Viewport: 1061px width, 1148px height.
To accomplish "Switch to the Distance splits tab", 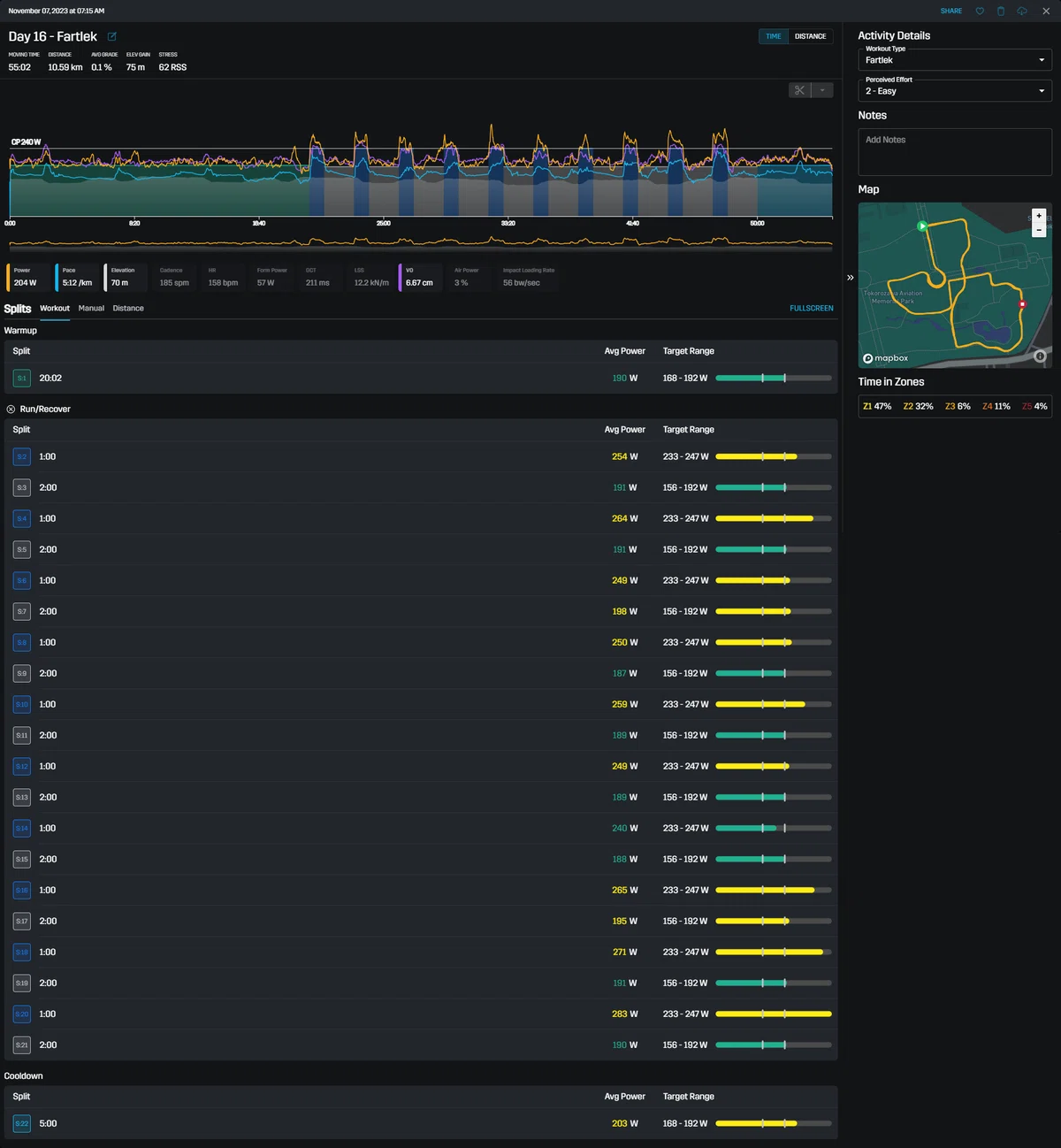I will pos(128,309).
